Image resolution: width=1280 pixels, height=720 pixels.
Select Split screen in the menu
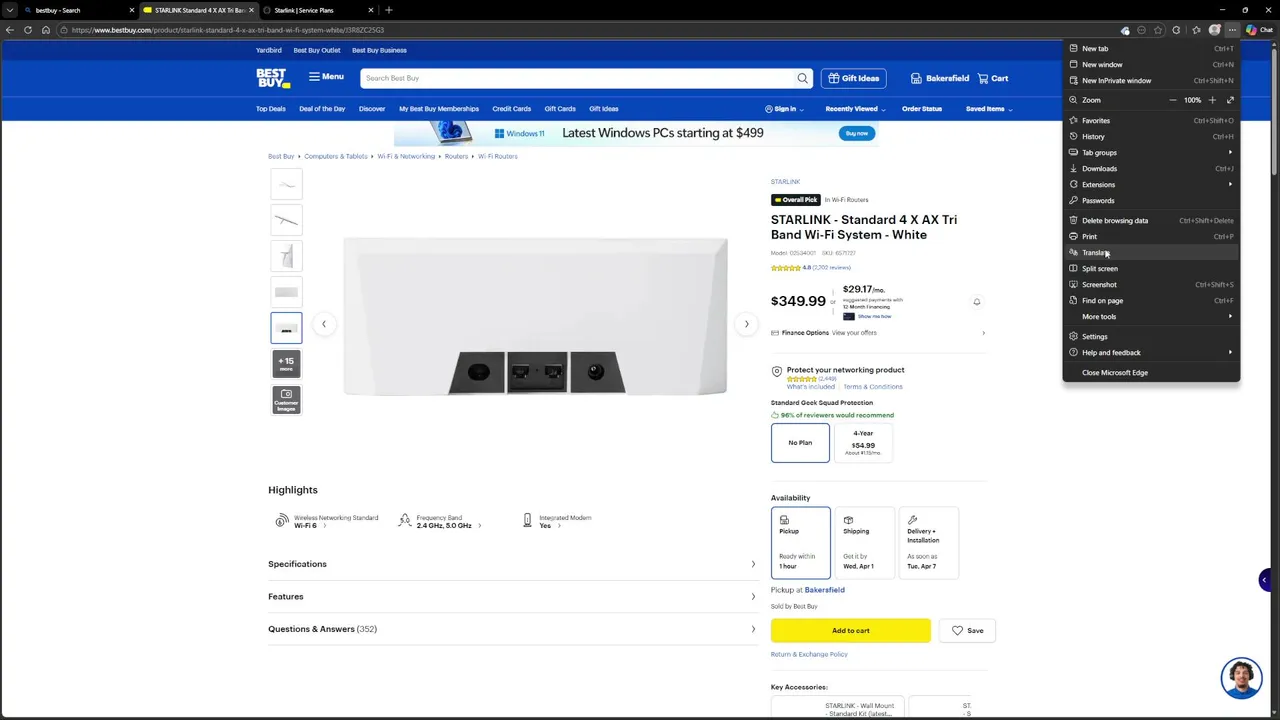click(x=1151, y=268)
